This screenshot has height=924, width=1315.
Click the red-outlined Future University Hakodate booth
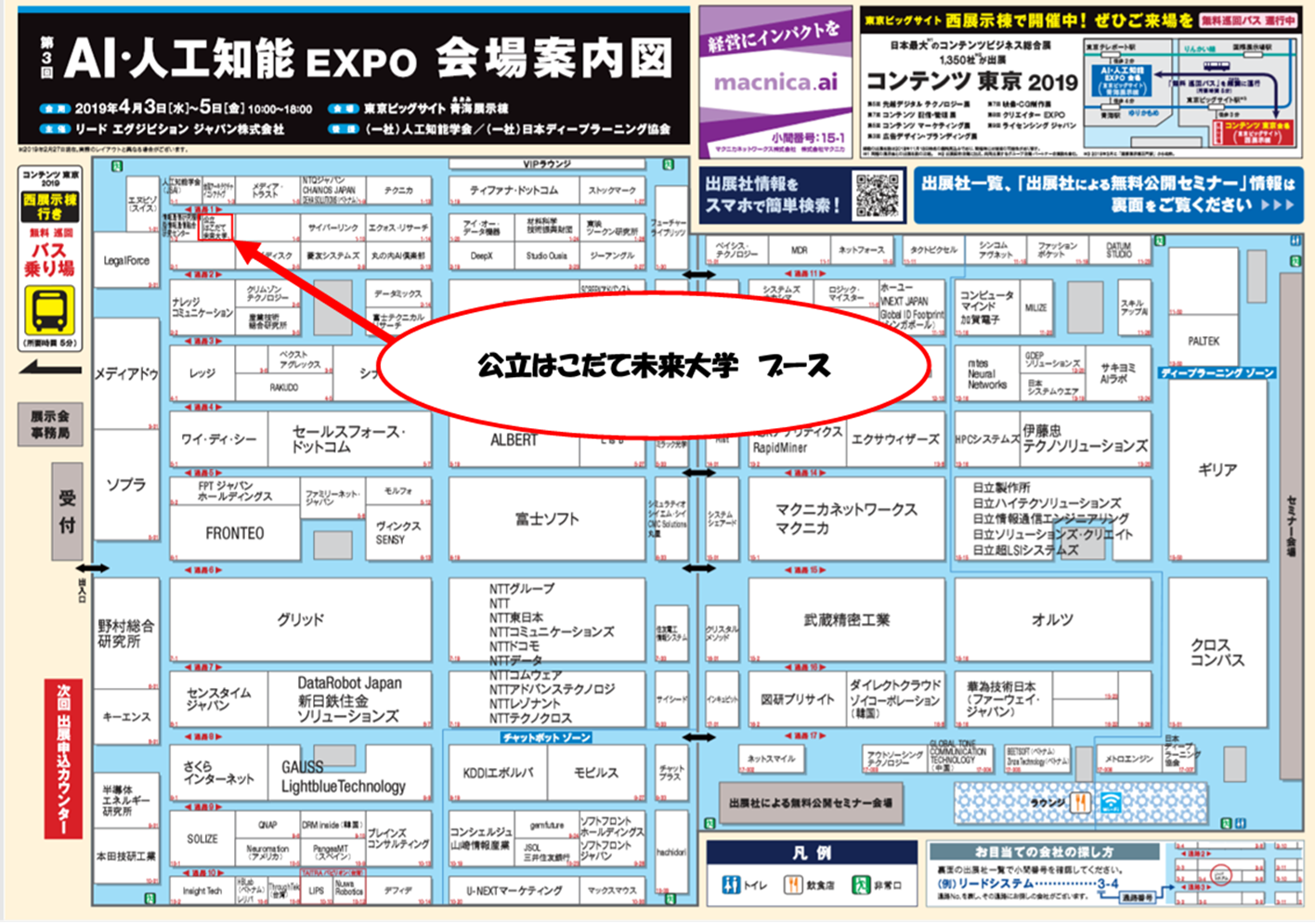[x=215, y=228]
